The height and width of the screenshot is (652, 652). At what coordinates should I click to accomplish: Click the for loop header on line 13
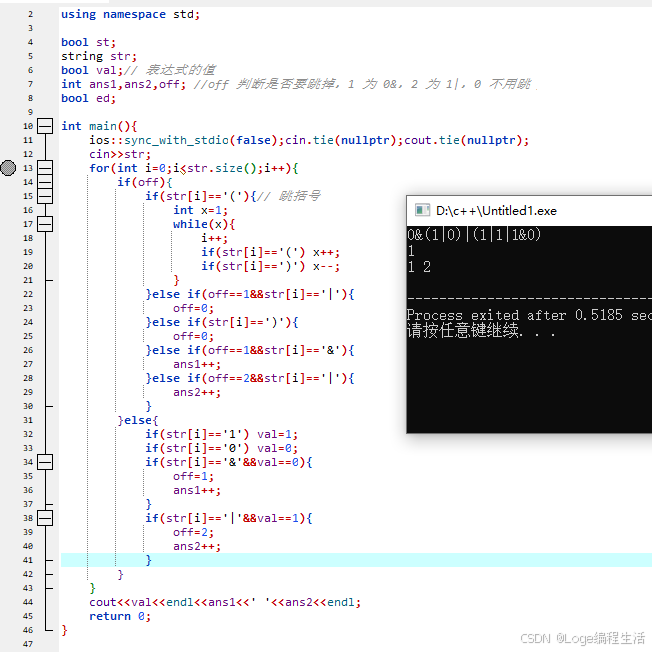pyautogui.click(x=193, y=168)
